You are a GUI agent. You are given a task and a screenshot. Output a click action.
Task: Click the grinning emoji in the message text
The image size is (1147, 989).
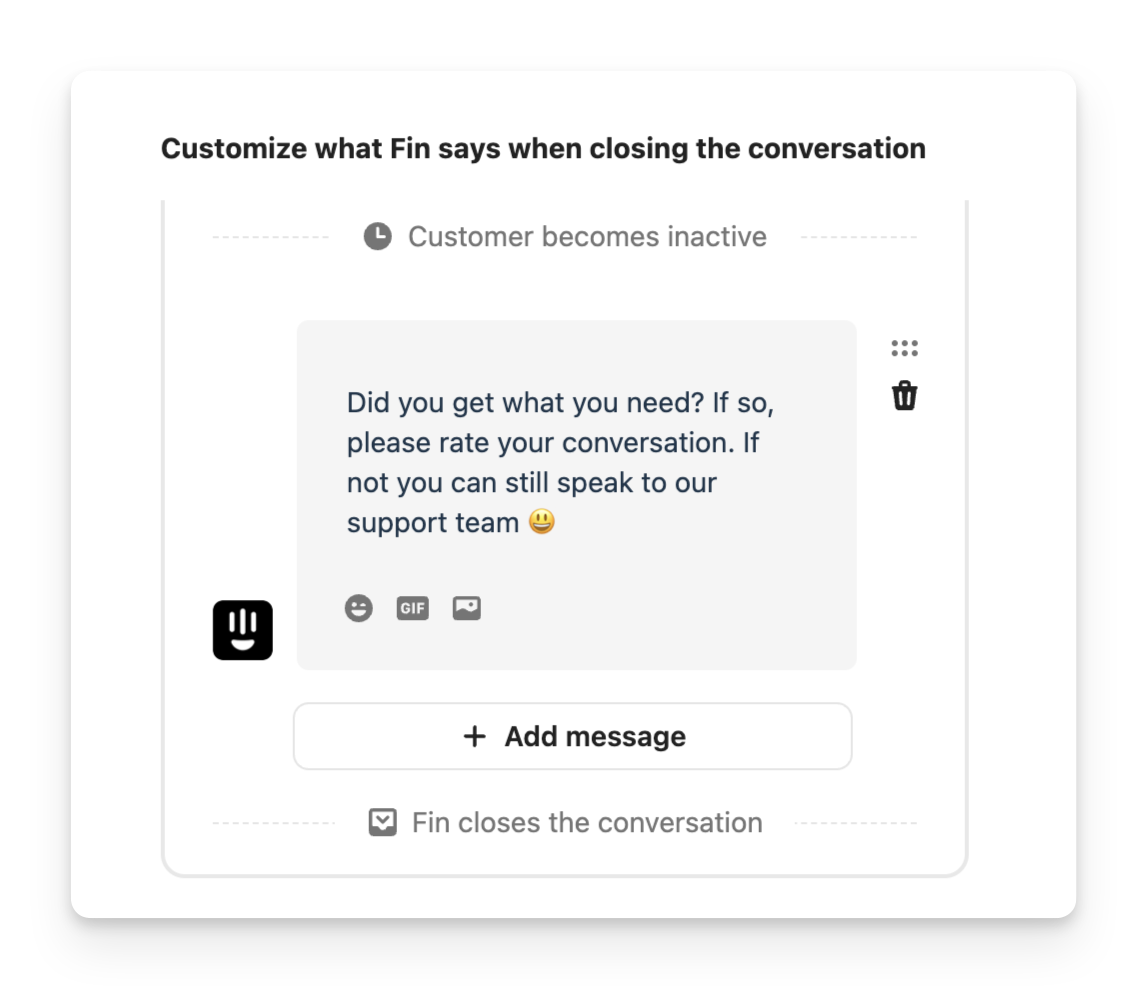541,522
